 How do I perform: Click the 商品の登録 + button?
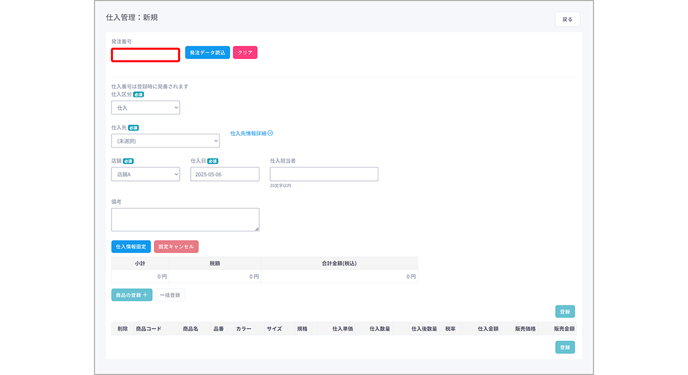(x=132, y=295)
